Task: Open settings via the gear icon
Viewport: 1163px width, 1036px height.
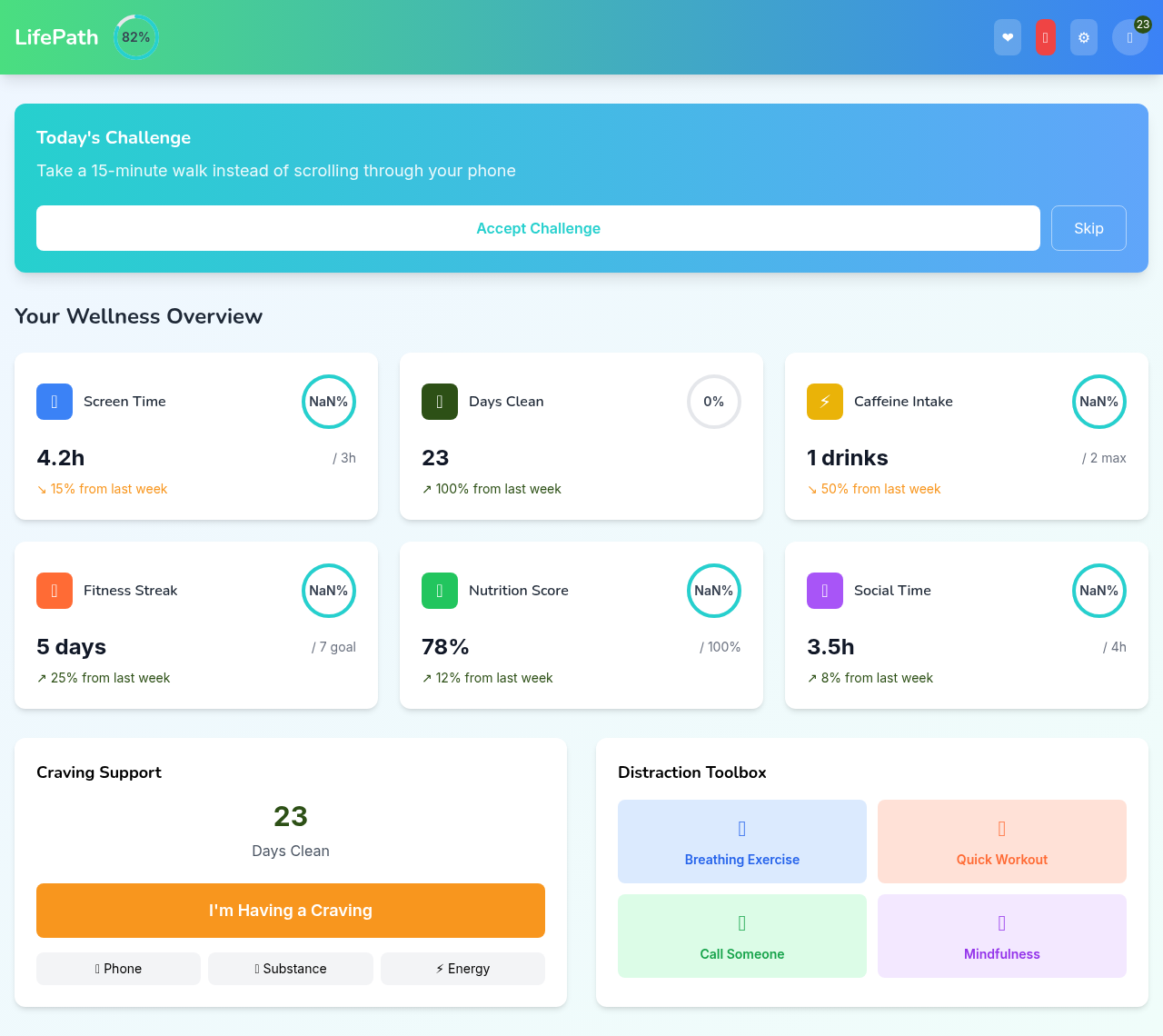Action: (1083, 37)
